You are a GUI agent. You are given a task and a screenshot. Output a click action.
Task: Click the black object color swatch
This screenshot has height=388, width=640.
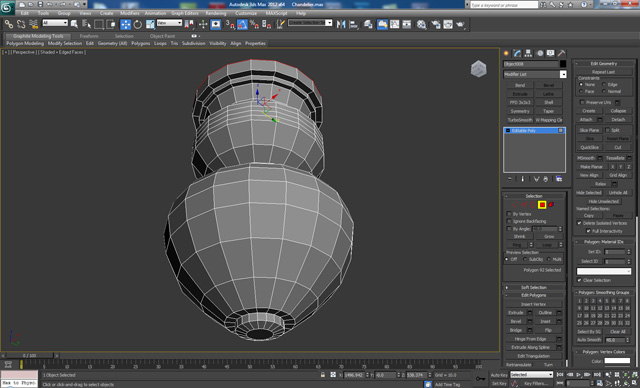(x=563, y=64)
